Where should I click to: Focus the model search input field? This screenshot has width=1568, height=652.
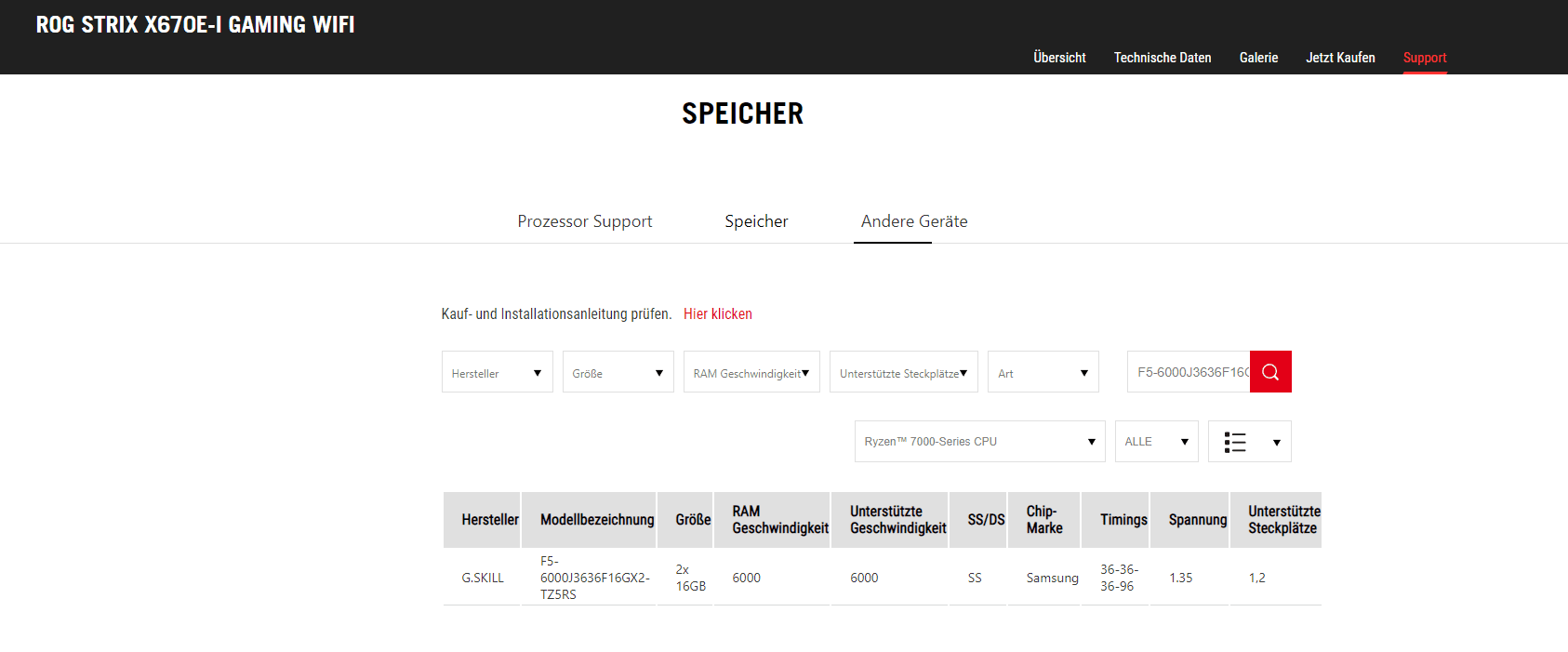(x=1189, y=372)
